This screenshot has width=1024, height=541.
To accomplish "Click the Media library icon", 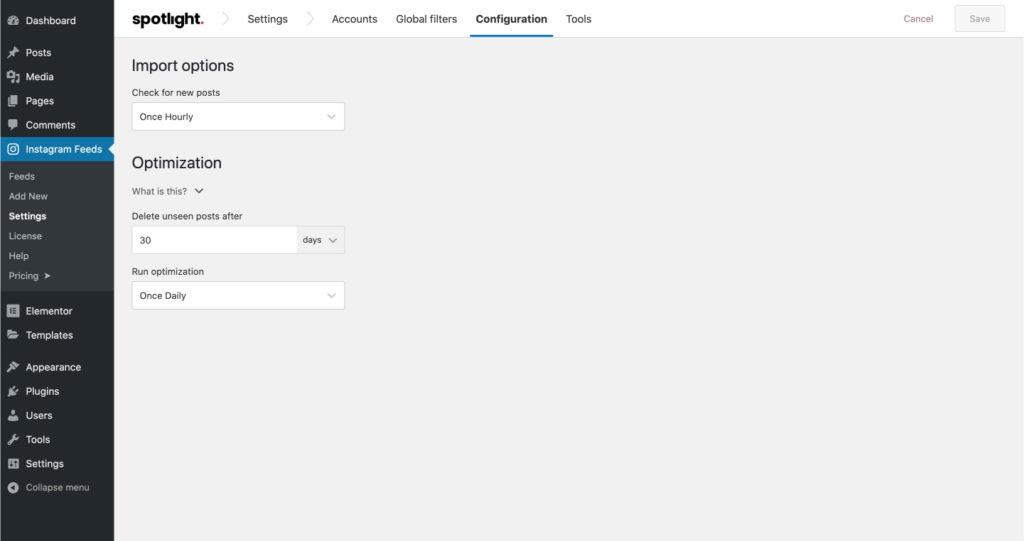I will [13, 76].
